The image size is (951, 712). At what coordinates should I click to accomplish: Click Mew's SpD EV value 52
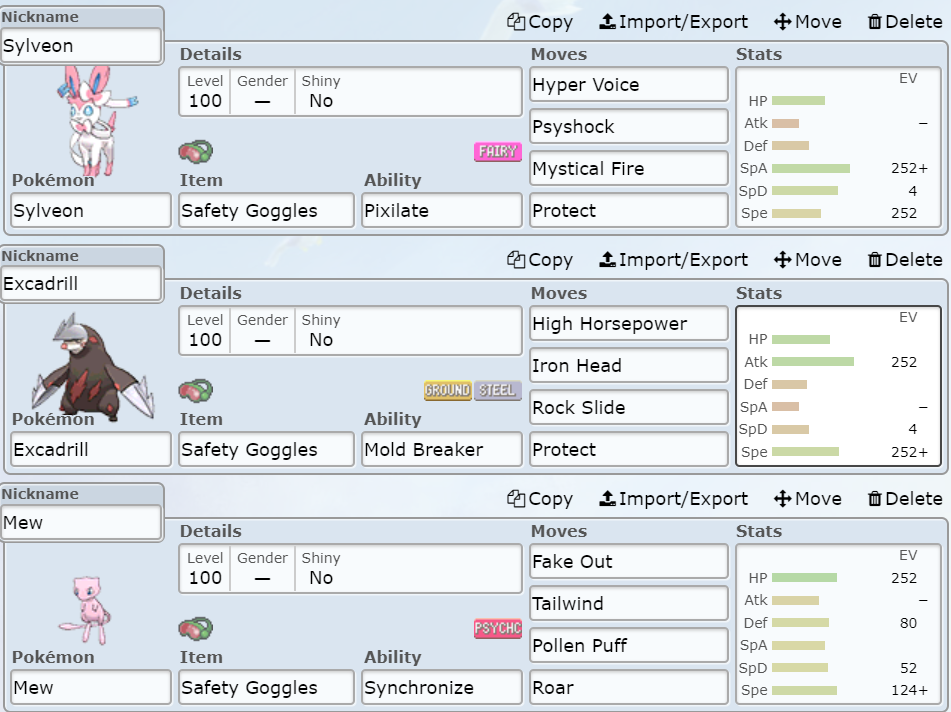pos(908,668)
